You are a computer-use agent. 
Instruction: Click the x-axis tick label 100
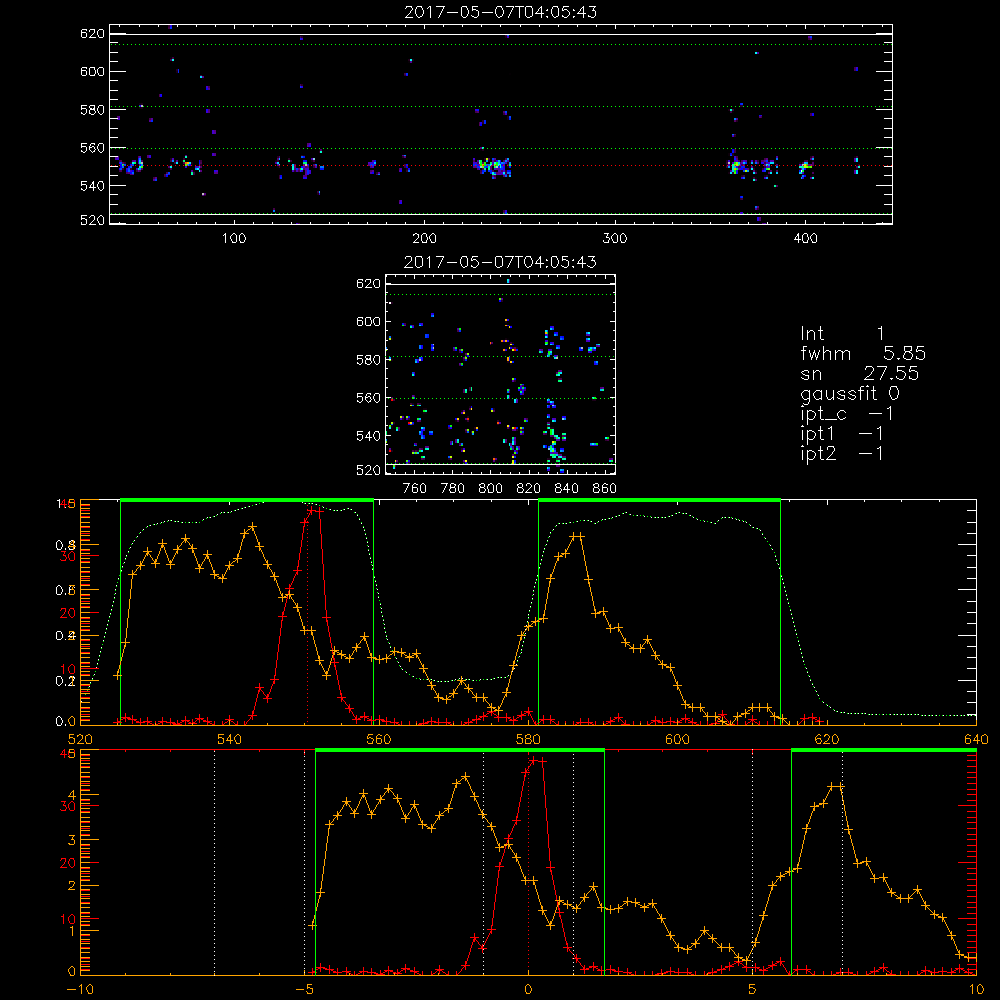click(234, 239)
